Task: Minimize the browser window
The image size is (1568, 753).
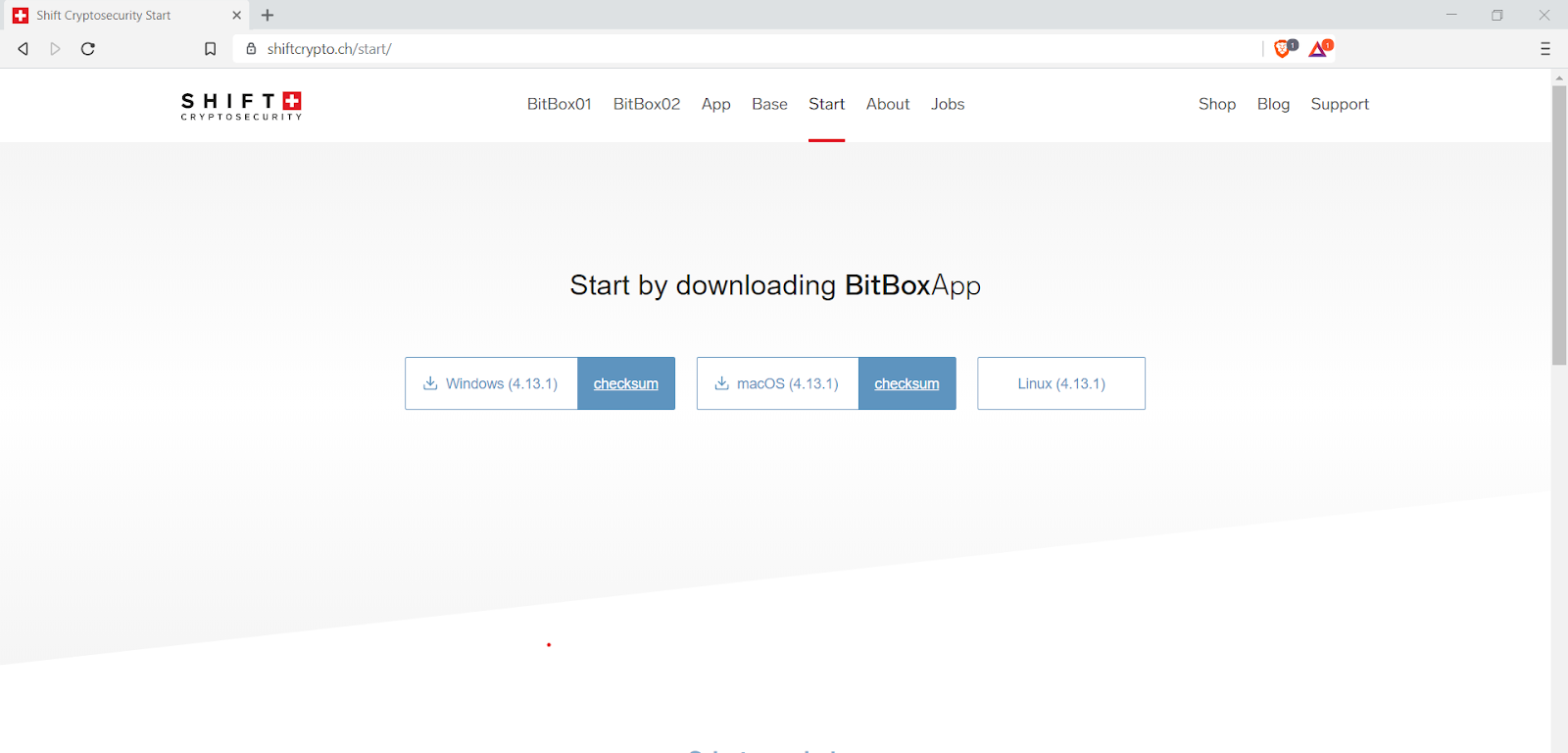Action: pyautogui.click(x=1451, y=15)
